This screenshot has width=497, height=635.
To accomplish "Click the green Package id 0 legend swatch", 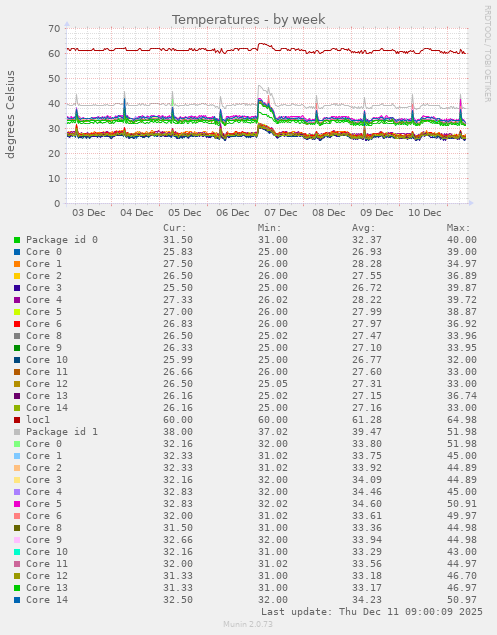I will coord(17,240).
